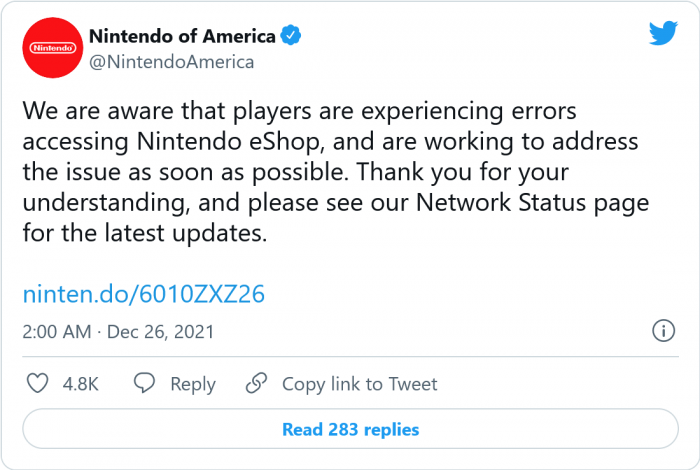This screenshot has width=700, height=470.
Task: Open the ninten.do/6010ZXZ26 link
Action: pos(144,295)
